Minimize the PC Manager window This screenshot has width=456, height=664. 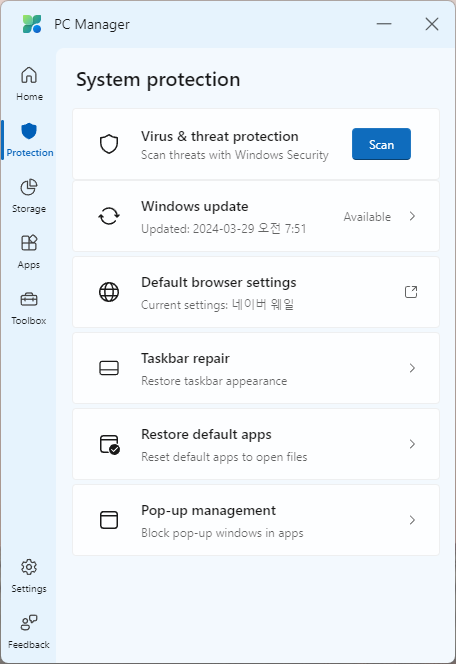384,24
